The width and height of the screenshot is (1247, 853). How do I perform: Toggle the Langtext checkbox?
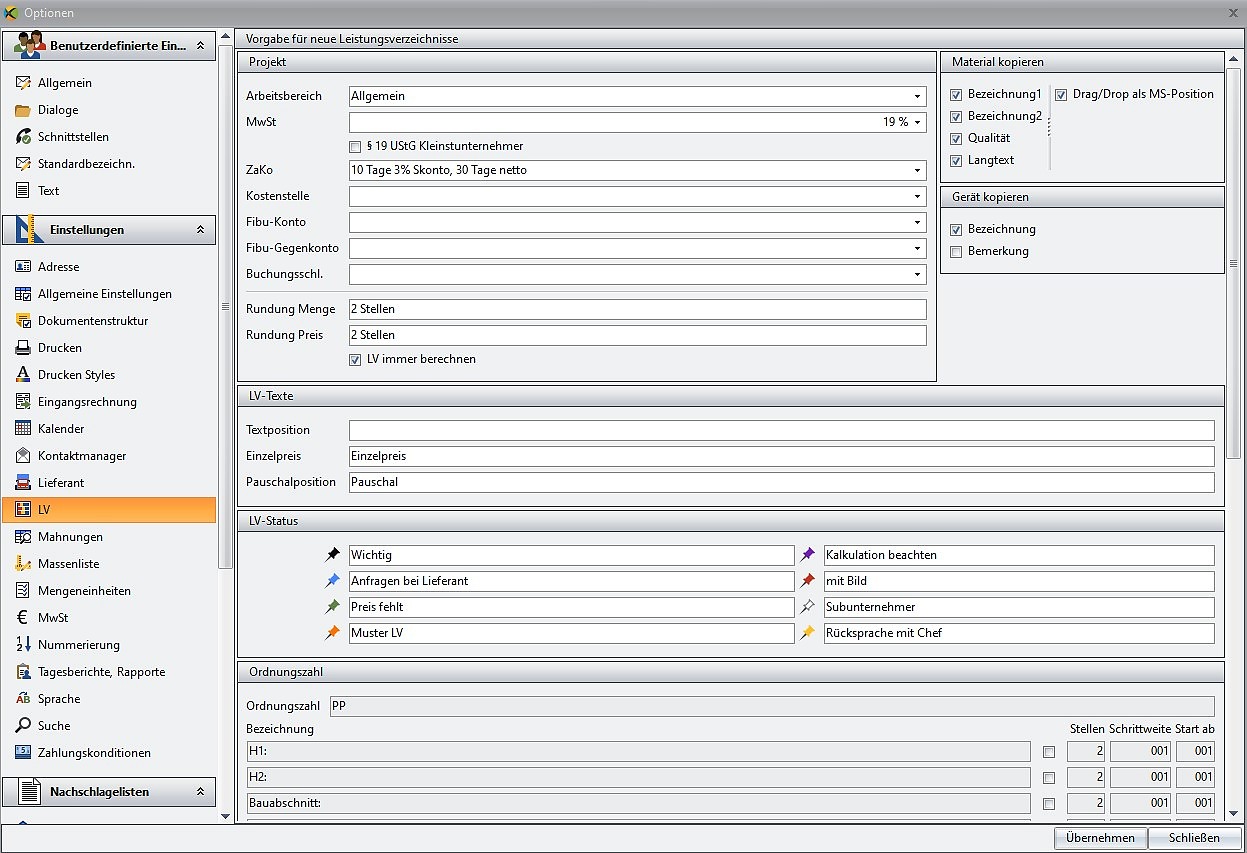click(x=956, y=161)
